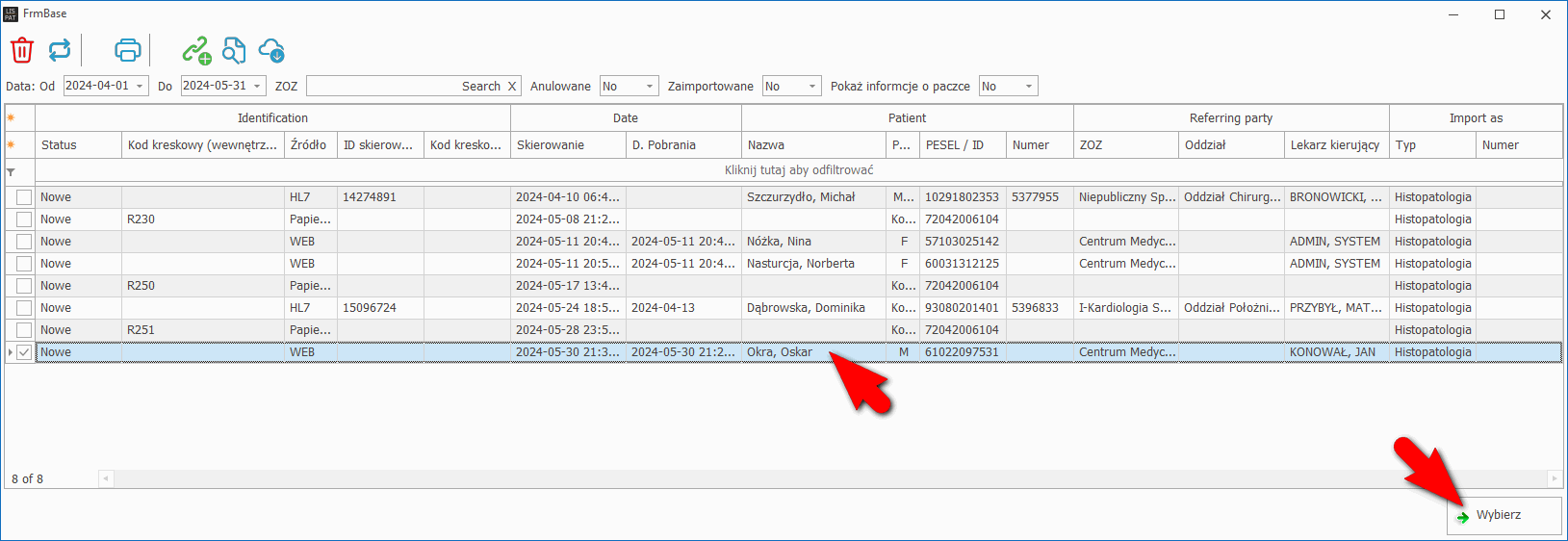Click inside the ZOZ search field

pos(385,87)
